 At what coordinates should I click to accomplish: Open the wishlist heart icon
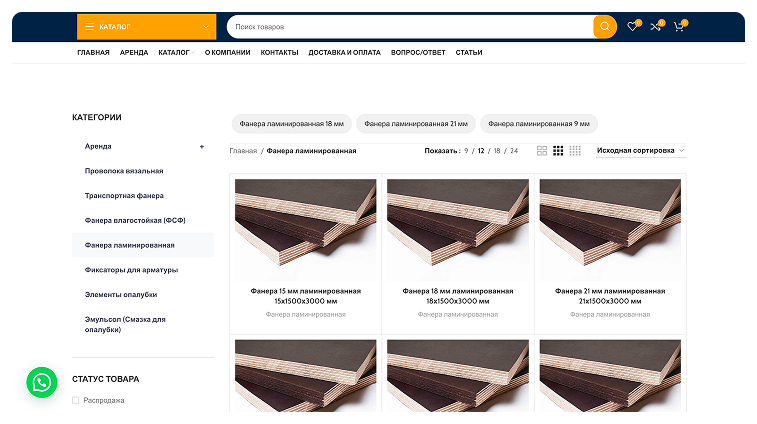click(632, 27)
